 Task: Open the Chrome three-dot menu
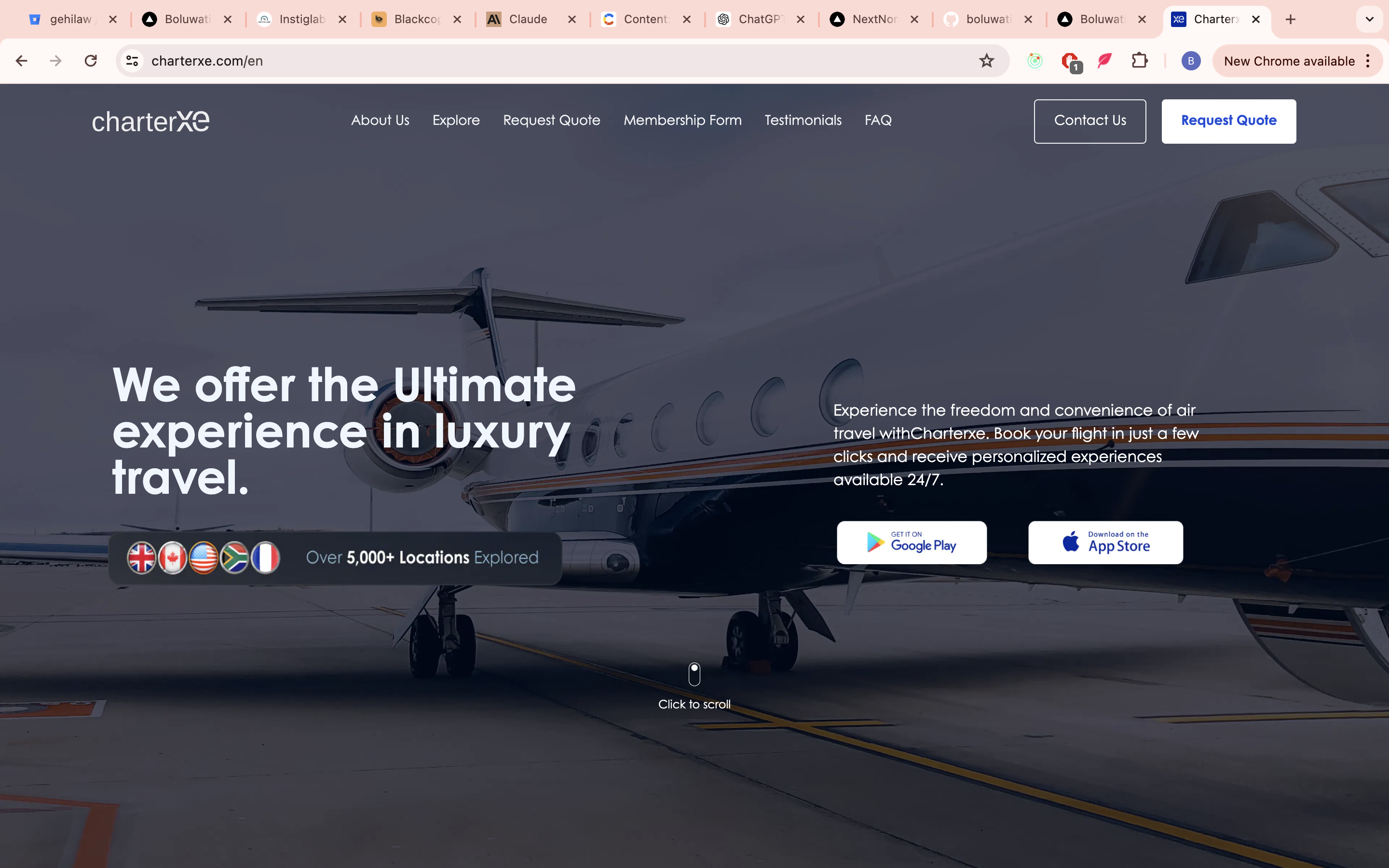point(1368,61)
